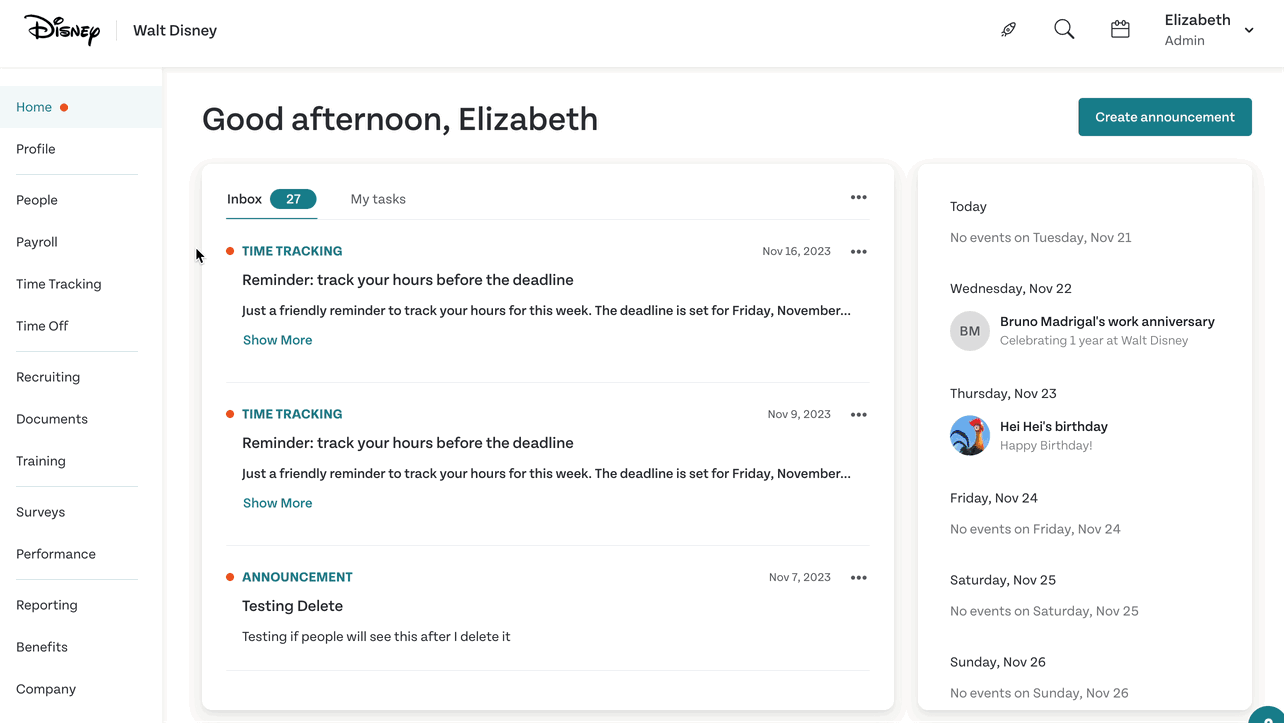Viewport: 1284px width, 723px height.
Task: Open the calendar icon in the header
Action: pos(1120,29)
